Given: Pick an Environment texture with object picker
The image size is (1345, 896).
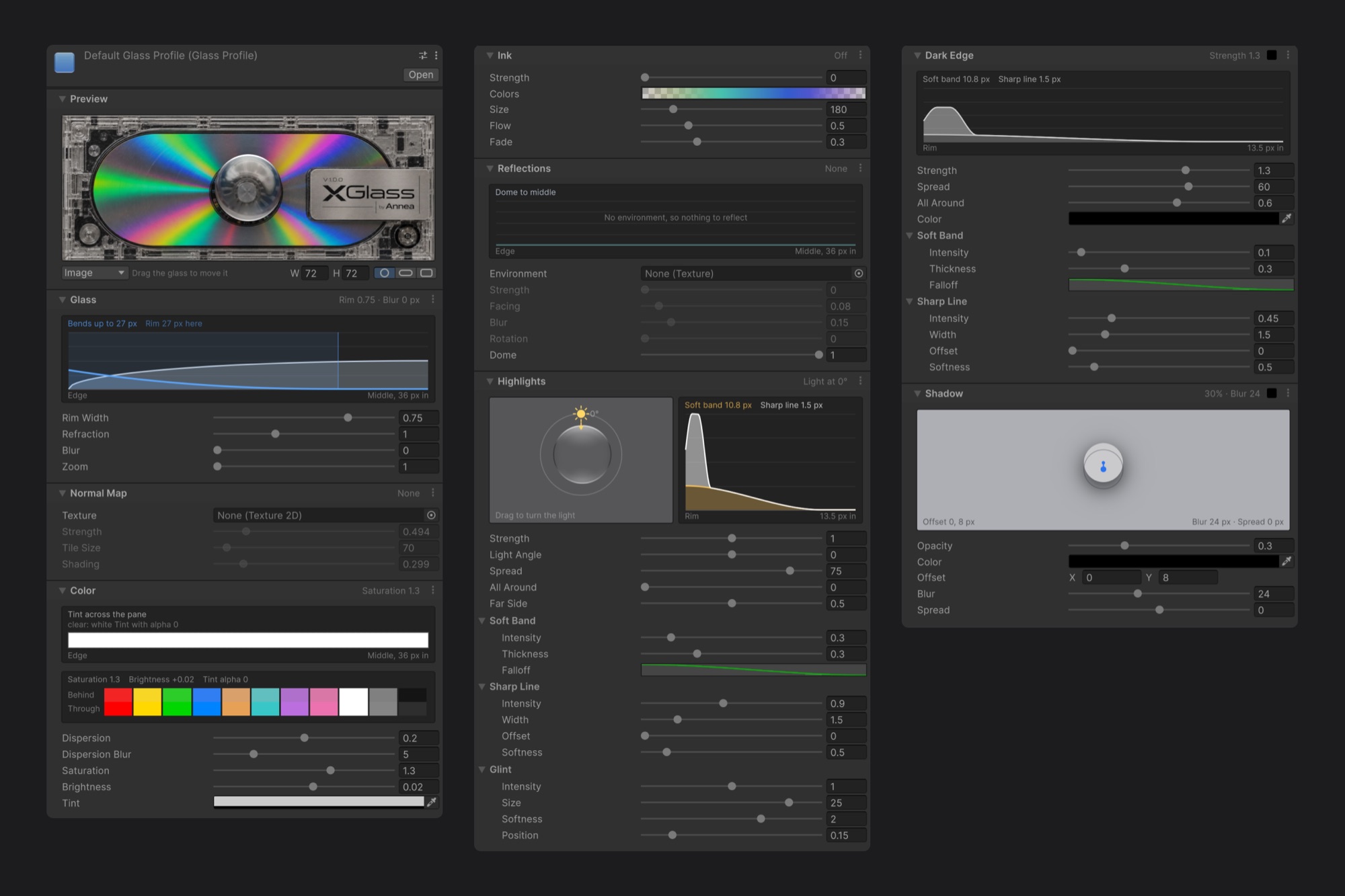Looking at the screenshot, I should click(x=859, y=274).
